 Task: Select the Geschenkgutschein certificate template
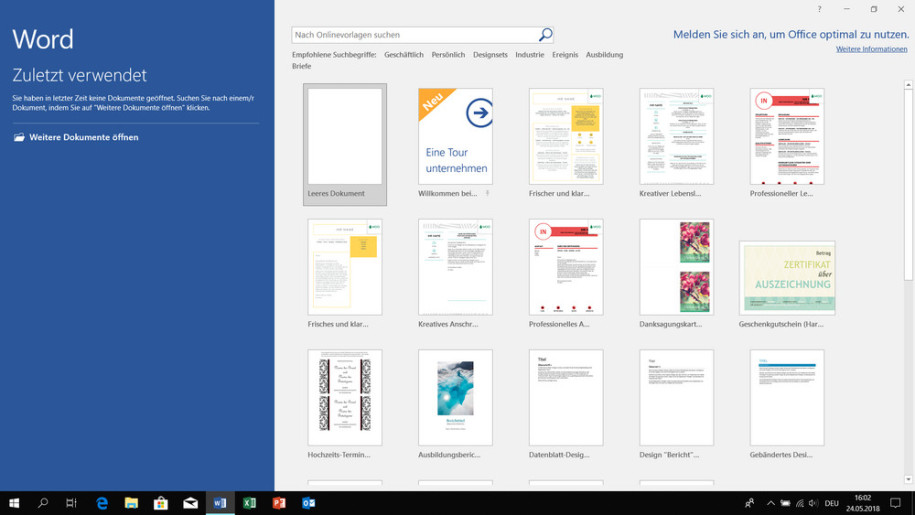[x=787, y=278]
